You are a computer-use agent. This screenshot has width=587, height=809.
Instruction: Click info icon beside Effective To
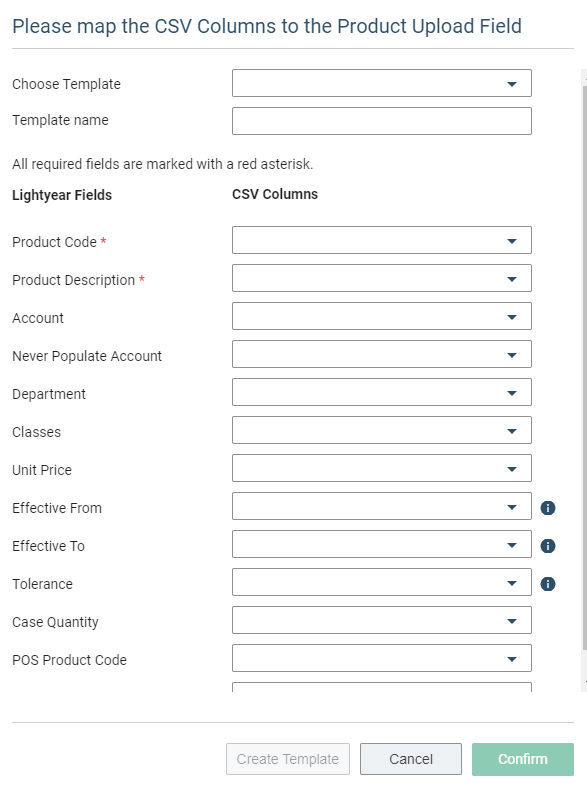pyautogui.click(x=548, y=546)
